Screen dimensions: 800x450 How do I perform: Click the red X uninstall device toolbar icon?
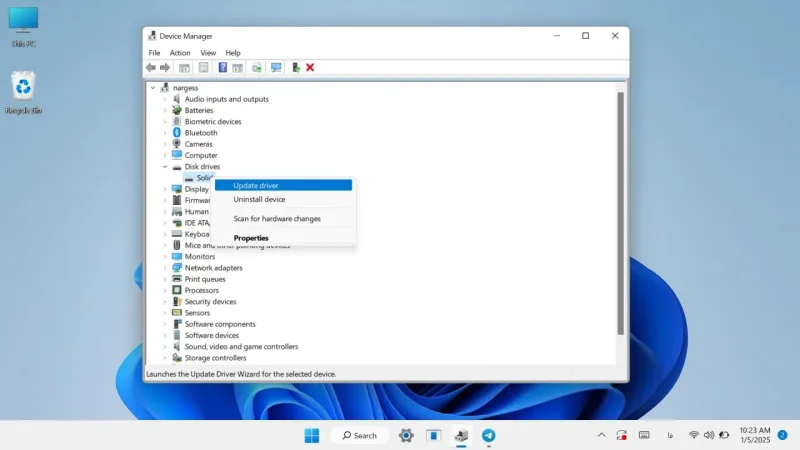click(x=310, y=67)
